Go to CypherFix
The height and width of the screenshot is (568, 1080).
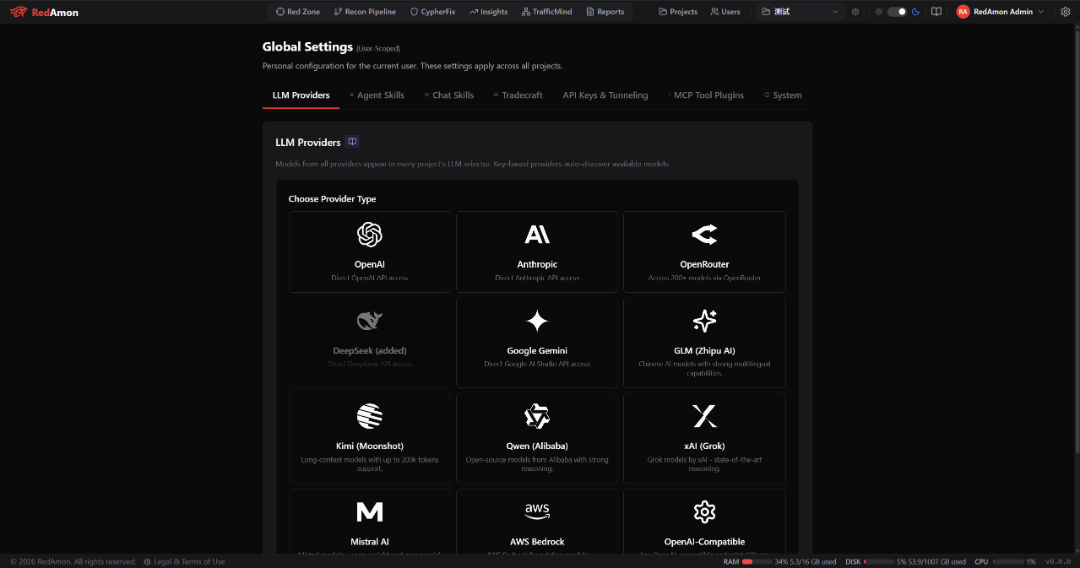[433, 12]
